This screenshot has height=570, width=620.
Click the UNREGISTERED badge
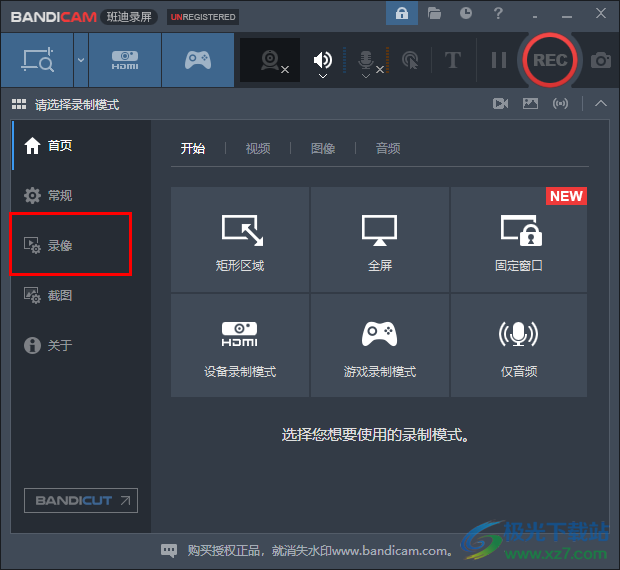pyautogui.click(x=203, y=17)
